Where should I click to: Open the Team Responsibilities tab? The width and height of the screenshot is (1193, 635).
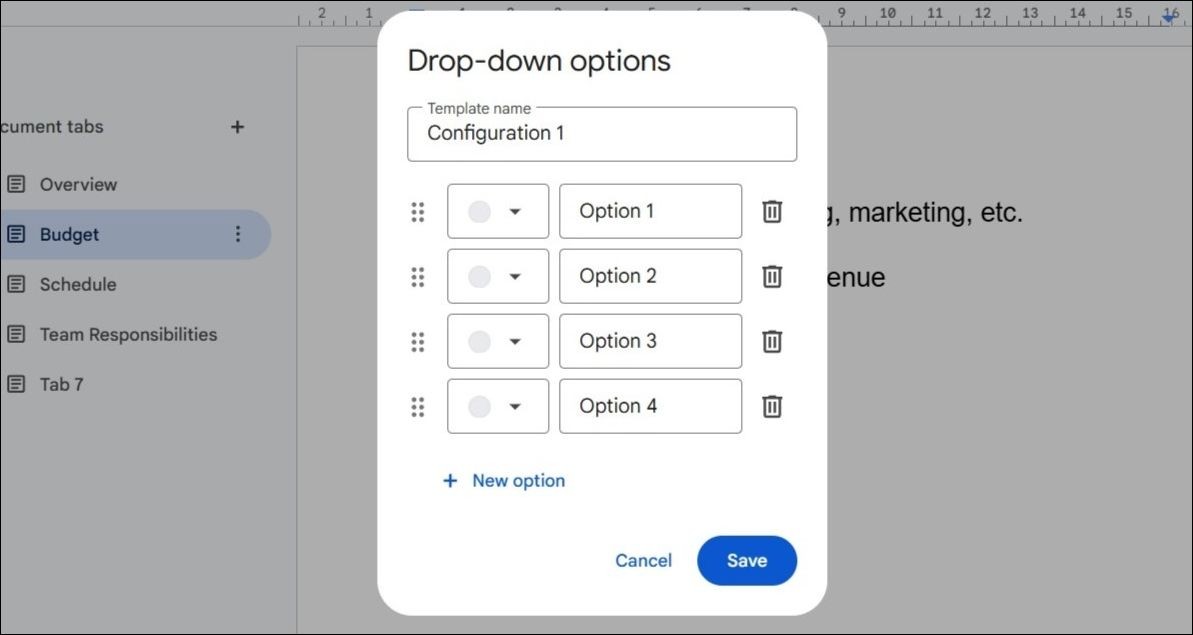tap(128, 335)
